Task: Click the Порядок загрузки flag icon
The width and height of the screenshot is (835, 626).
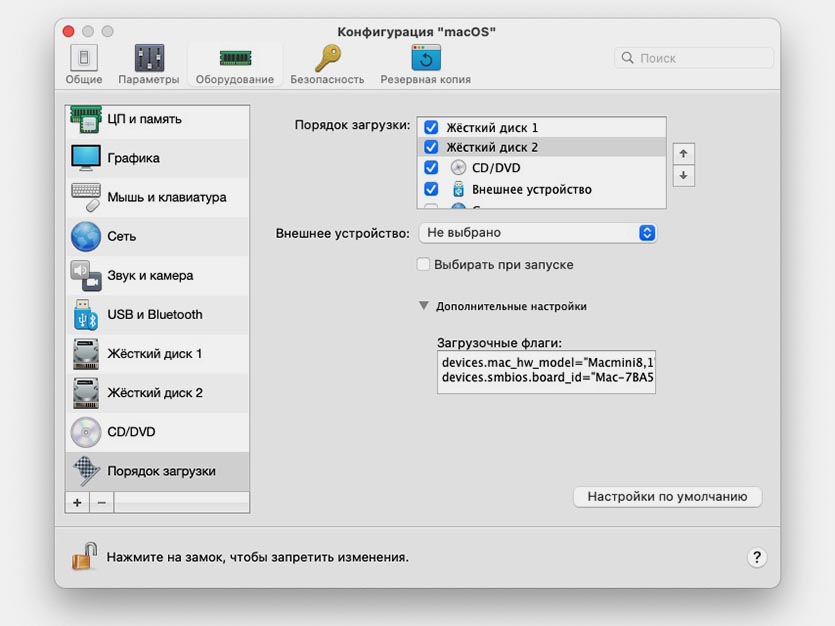Action: (x=86, y=471)
